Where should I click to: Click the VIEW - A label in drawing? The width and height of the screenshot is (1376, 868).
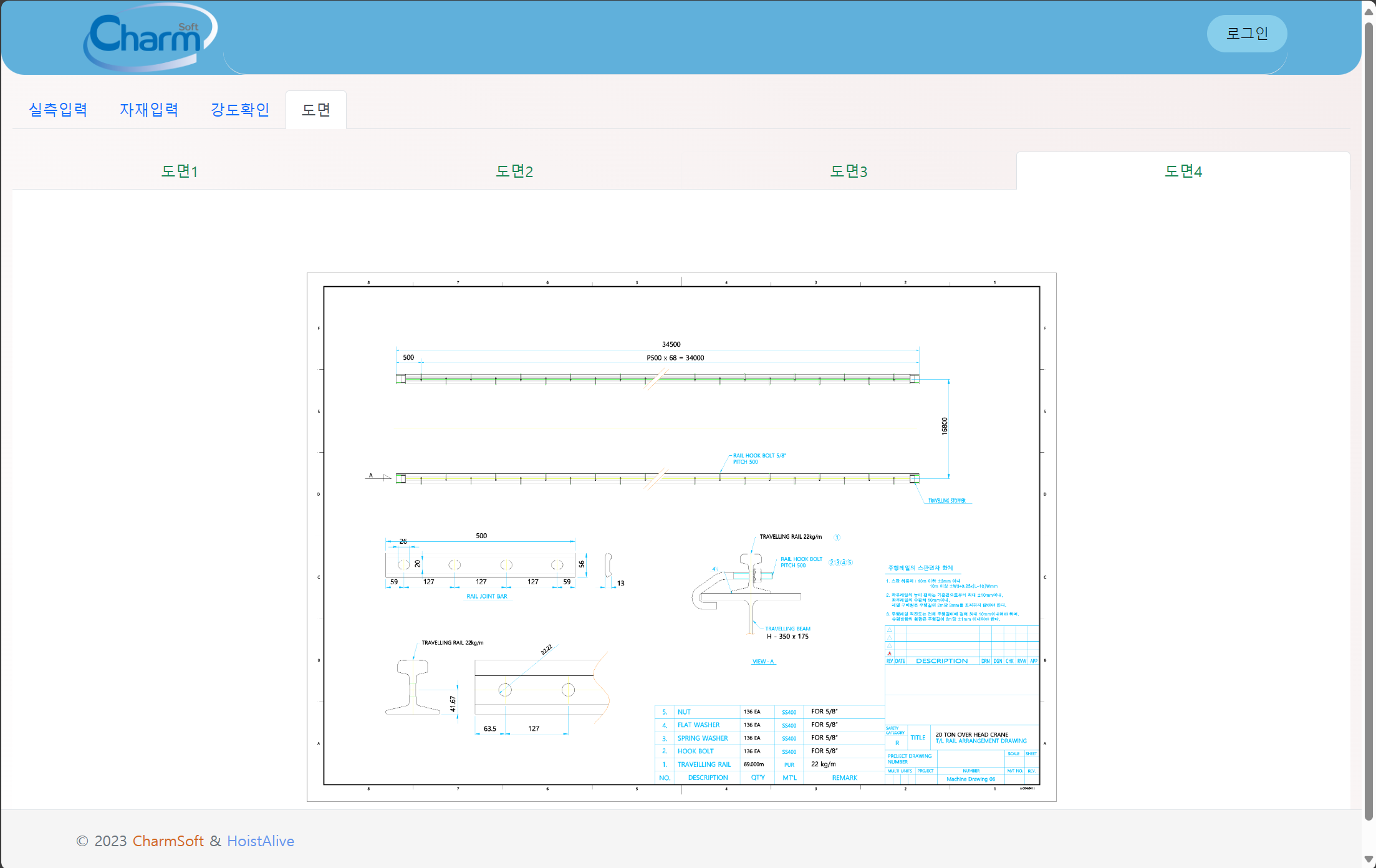click(763, 662)
